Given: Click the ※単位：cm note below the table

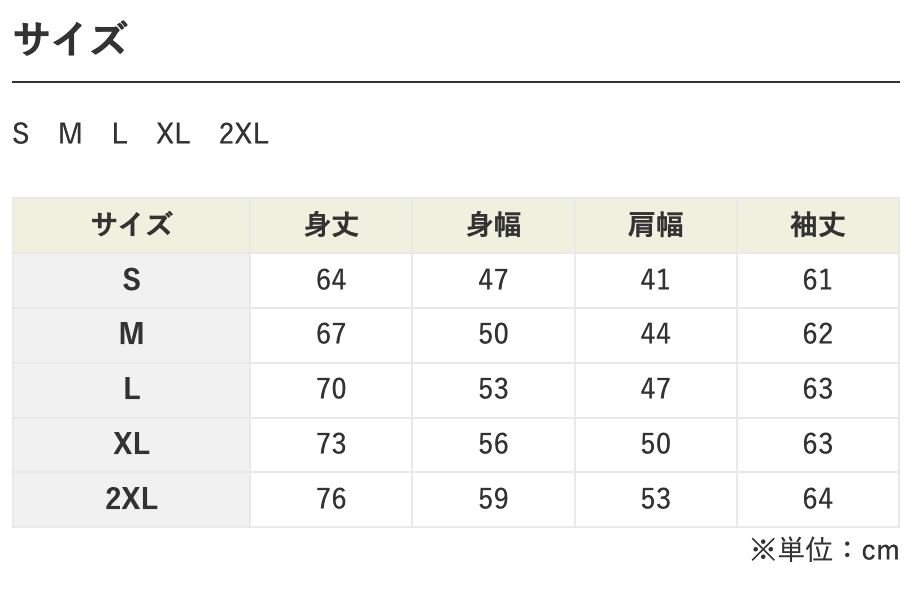Looking at the screenshot, I should (825, 550).
